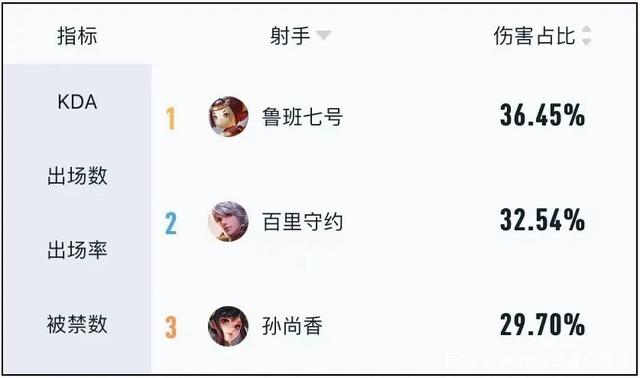Click the 鲁班七号 hero avatar
The image size is (640, 378).
click(x=228, y=117)
